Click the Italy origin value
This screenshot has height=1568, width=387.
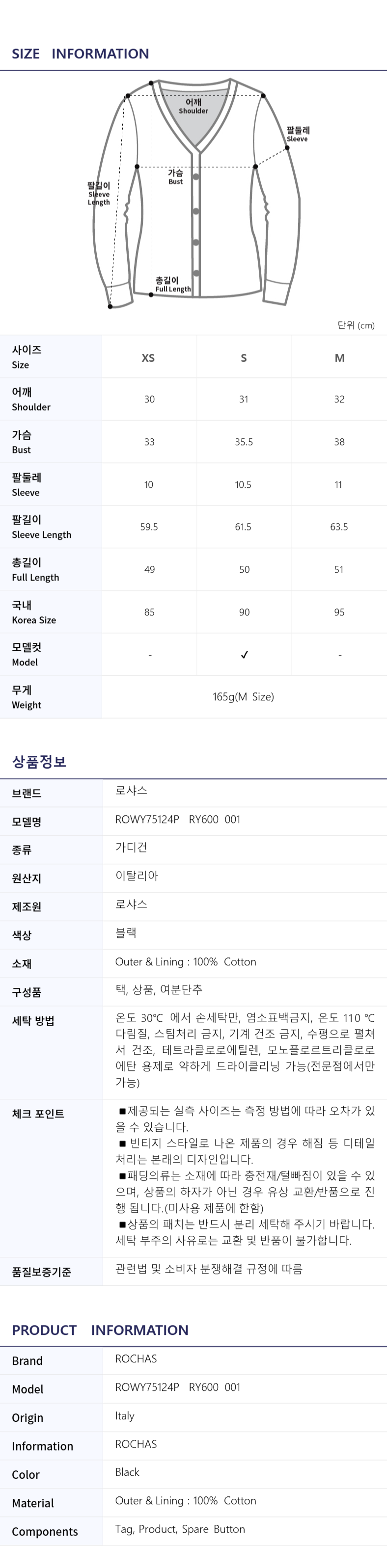click(x=125, y=1416)
